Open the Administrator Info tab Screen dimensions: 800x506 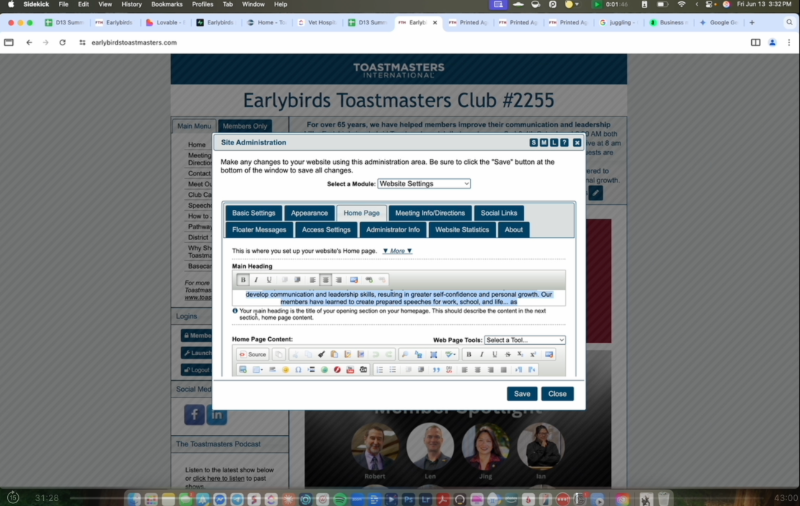[x=393, y=230]
